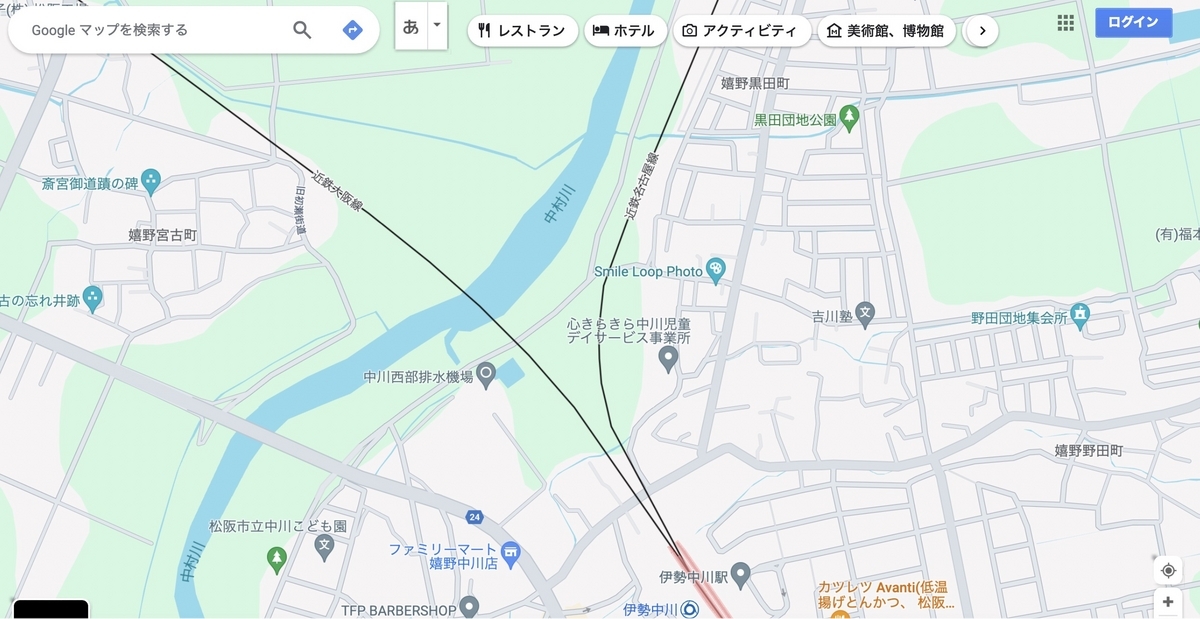Select the 中川西部排水機場 marker
The height and width of the screenshot is (619, 1200).
[486, 376]
